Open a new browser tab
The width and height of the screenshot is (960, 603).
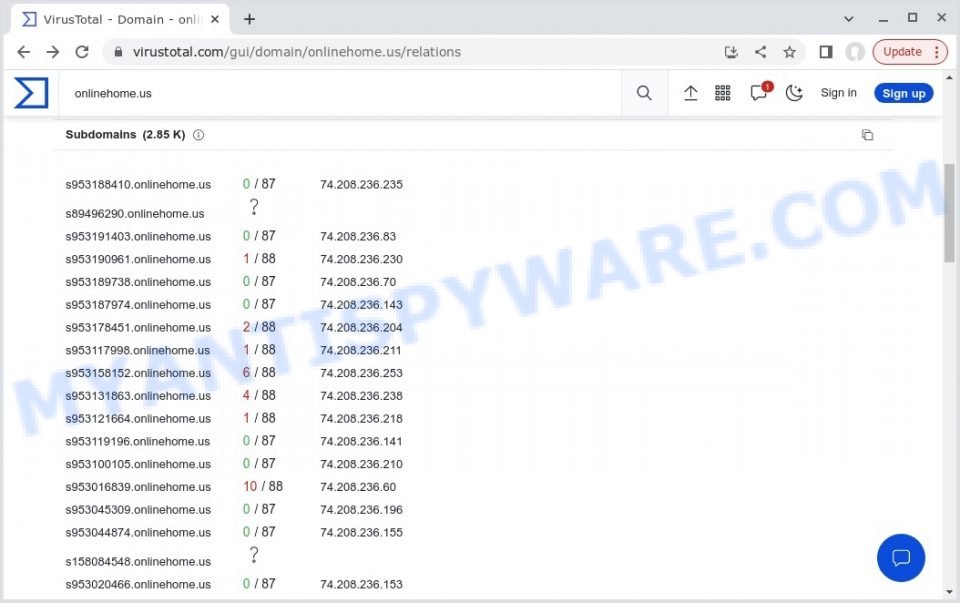tap(249, 19)
